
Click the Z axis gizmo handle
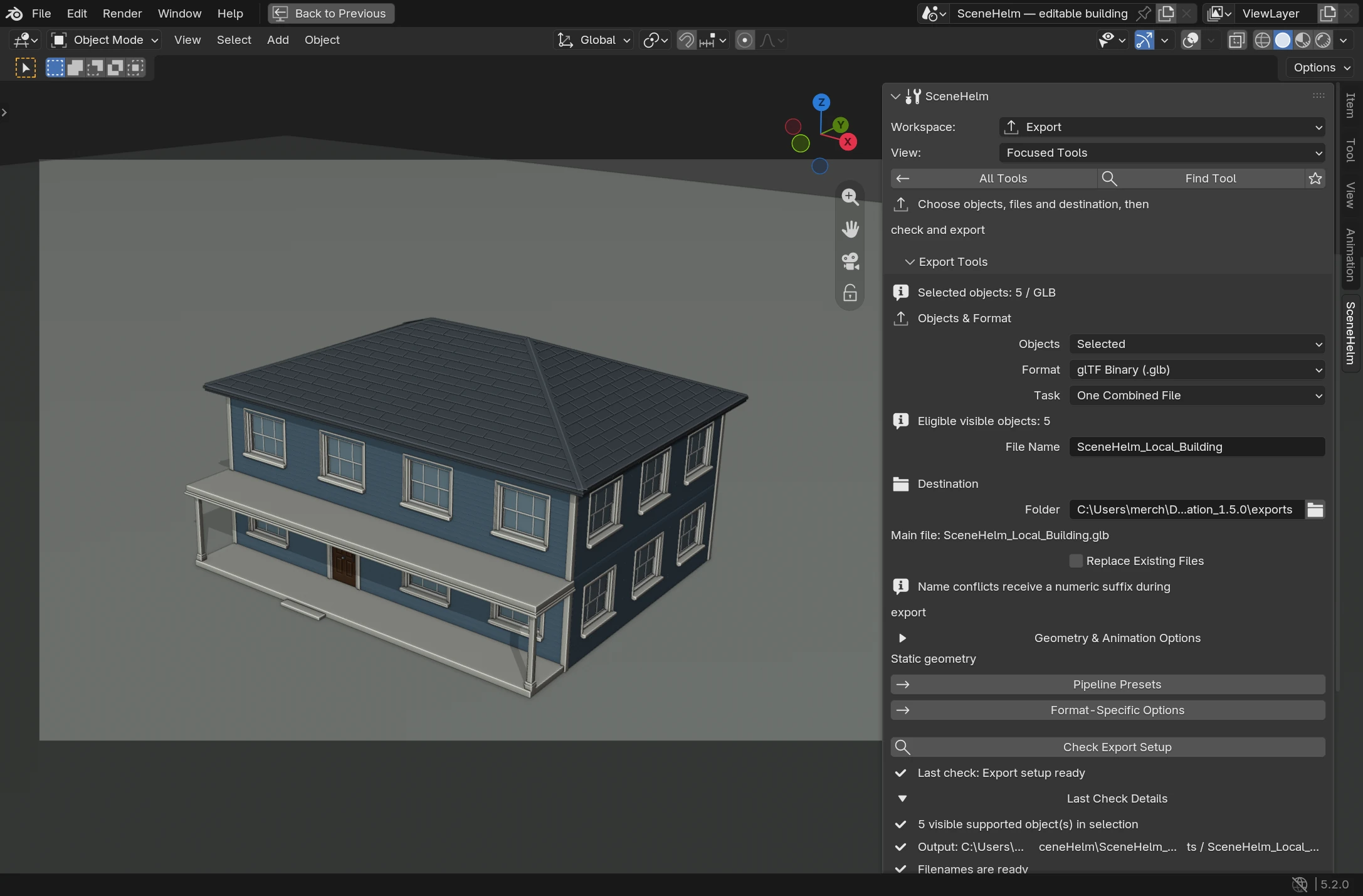click(x=821, y=102)
